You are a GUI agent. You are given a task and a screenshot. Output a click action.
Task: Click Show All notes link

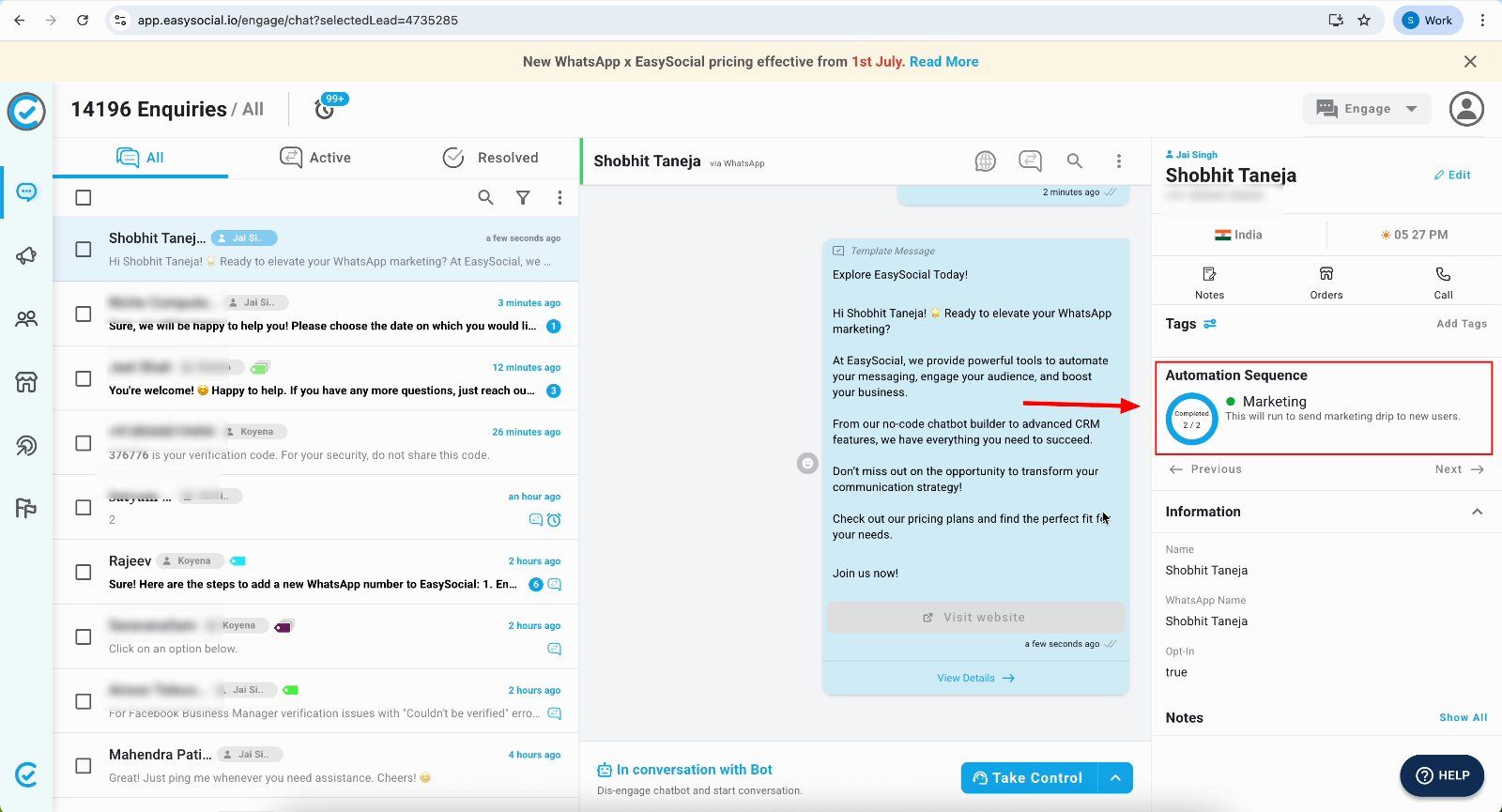coord(1463,717)
